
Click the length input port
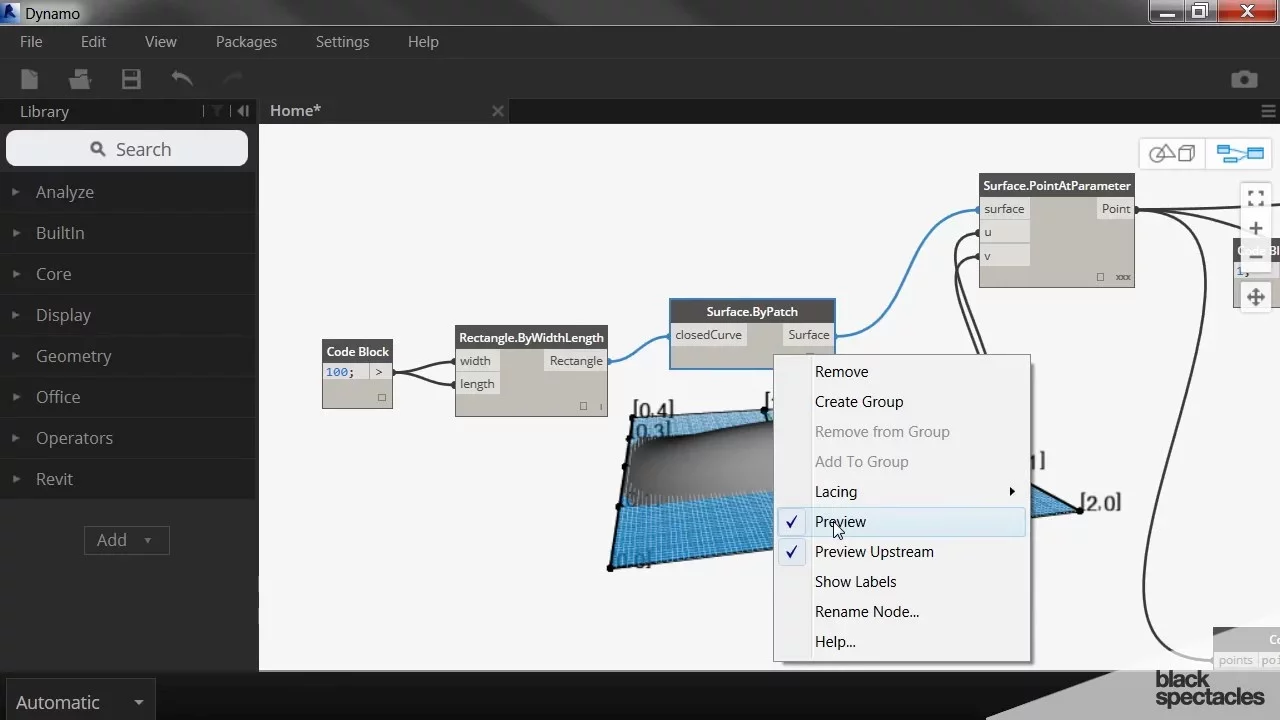(477, 384)
